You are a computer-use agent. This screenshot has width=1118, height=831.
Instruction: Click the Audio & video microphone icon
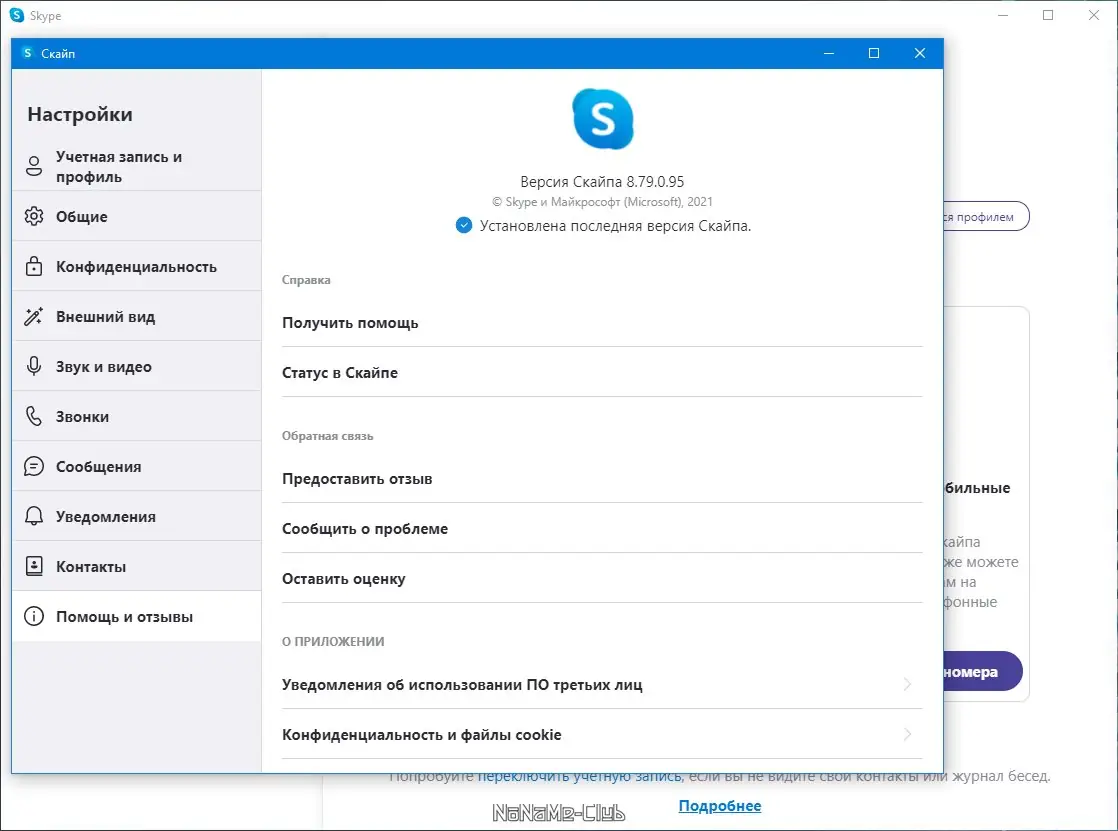(34, 366)
